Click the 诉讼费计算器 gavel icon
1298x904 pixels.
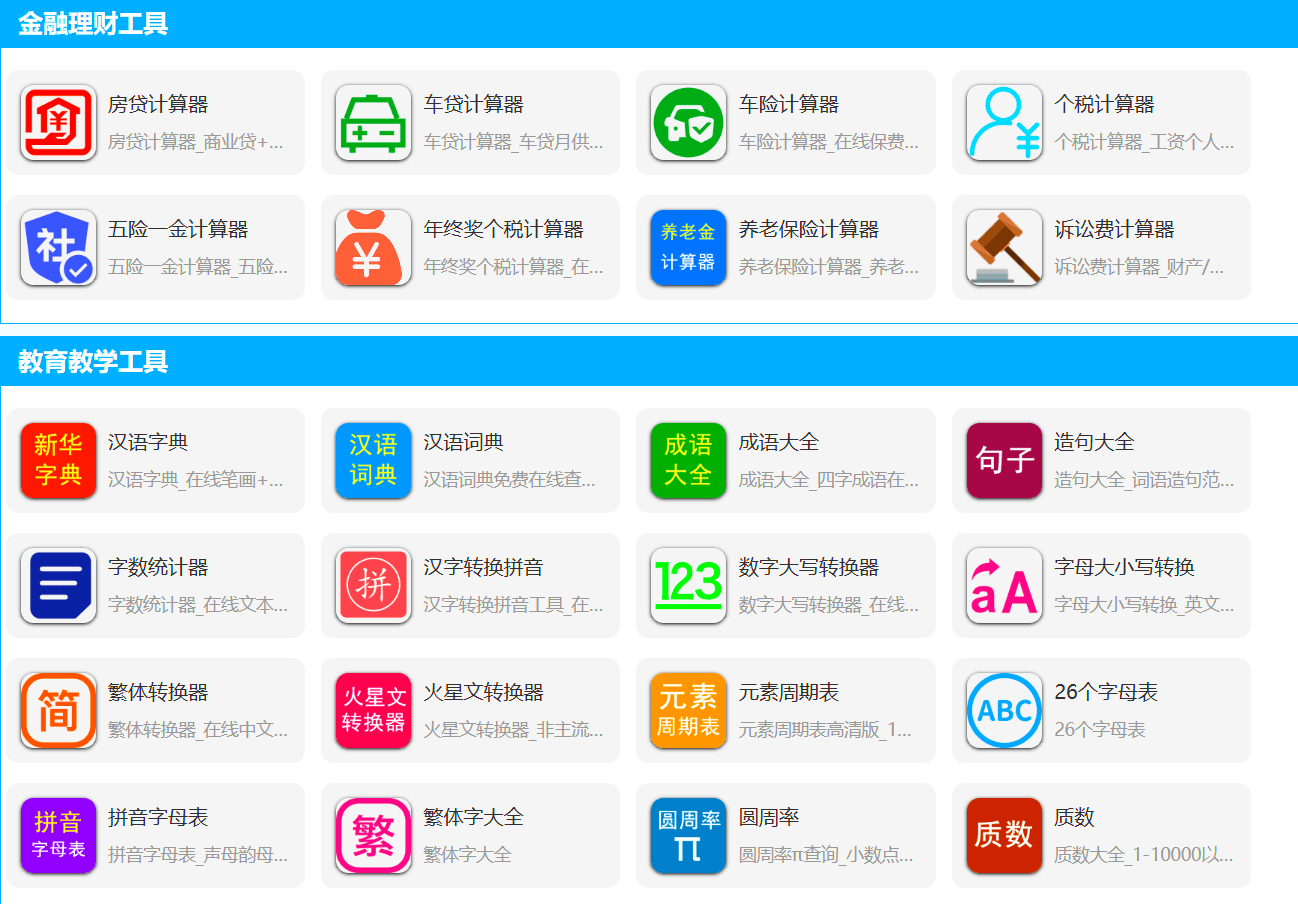point(1002,248)
